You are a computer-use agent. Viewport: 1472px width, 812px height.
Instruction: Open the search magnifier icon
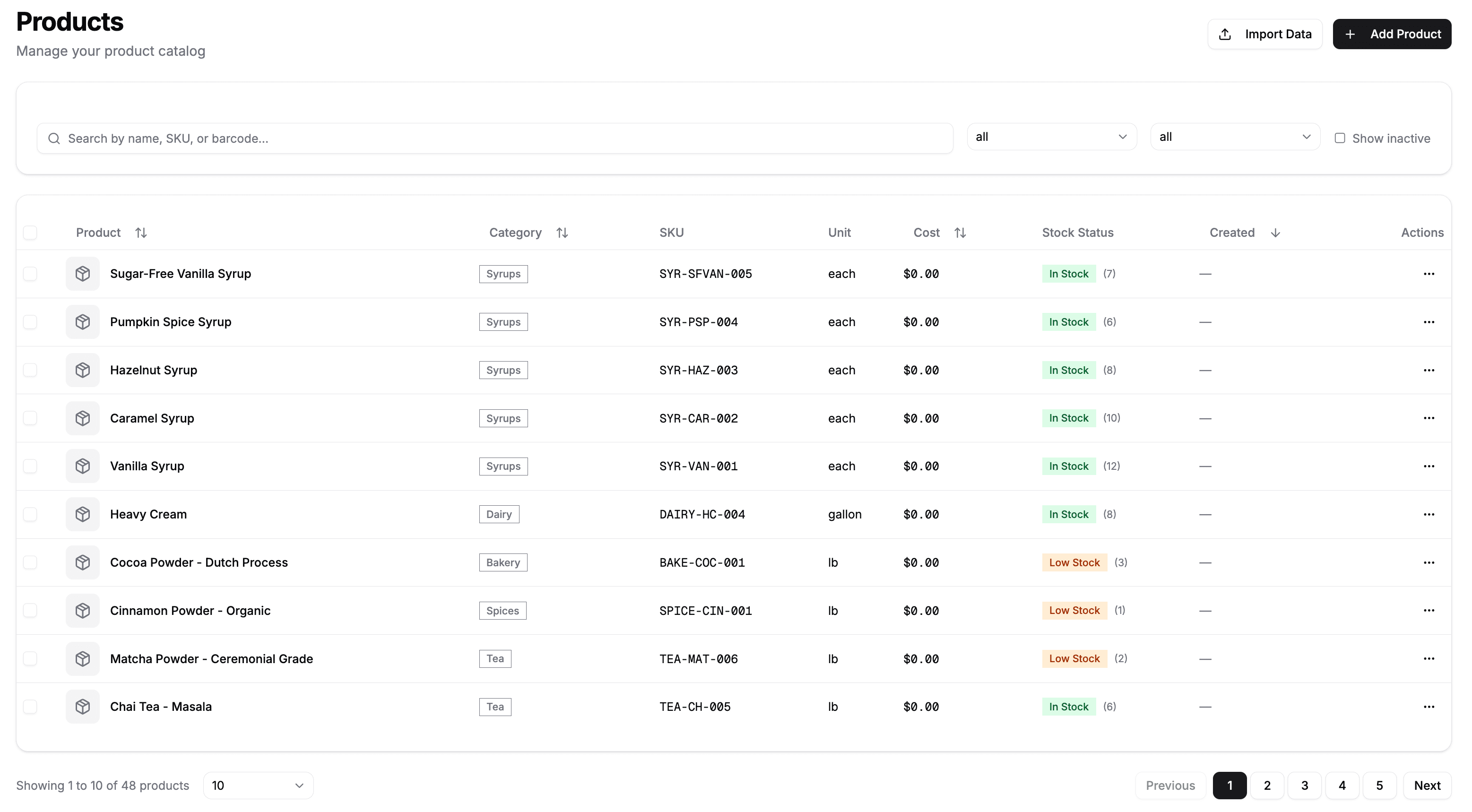54,138
